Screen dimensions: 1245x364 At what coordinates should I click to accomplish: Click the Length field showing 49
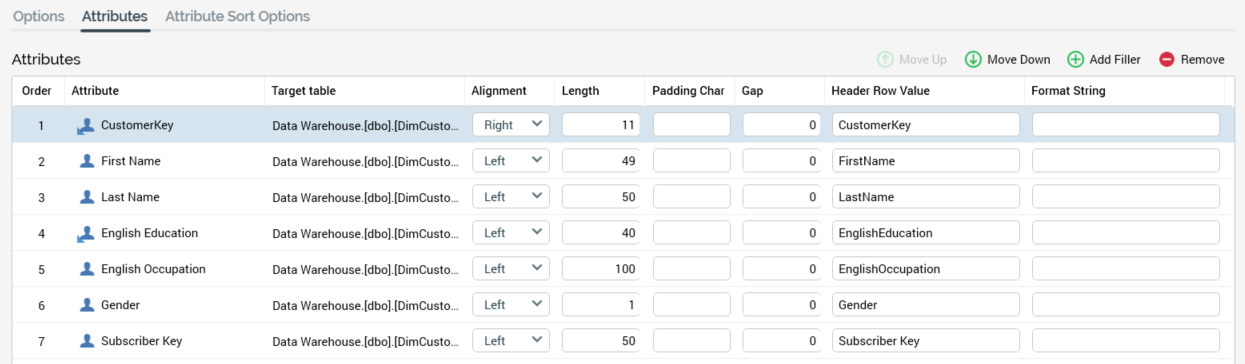[x=601, y=161]
